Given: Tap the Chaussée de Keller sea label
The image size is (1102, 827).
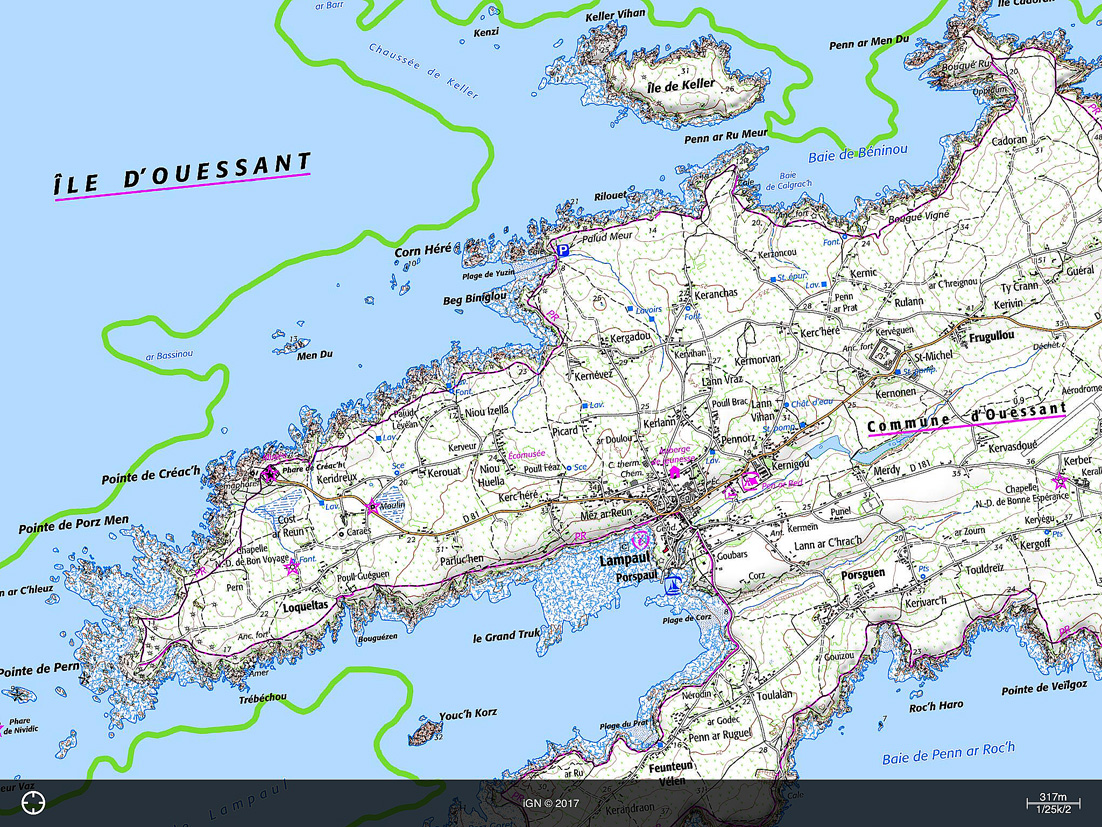Looking at the screenshot, I should [x=423, y=70].
